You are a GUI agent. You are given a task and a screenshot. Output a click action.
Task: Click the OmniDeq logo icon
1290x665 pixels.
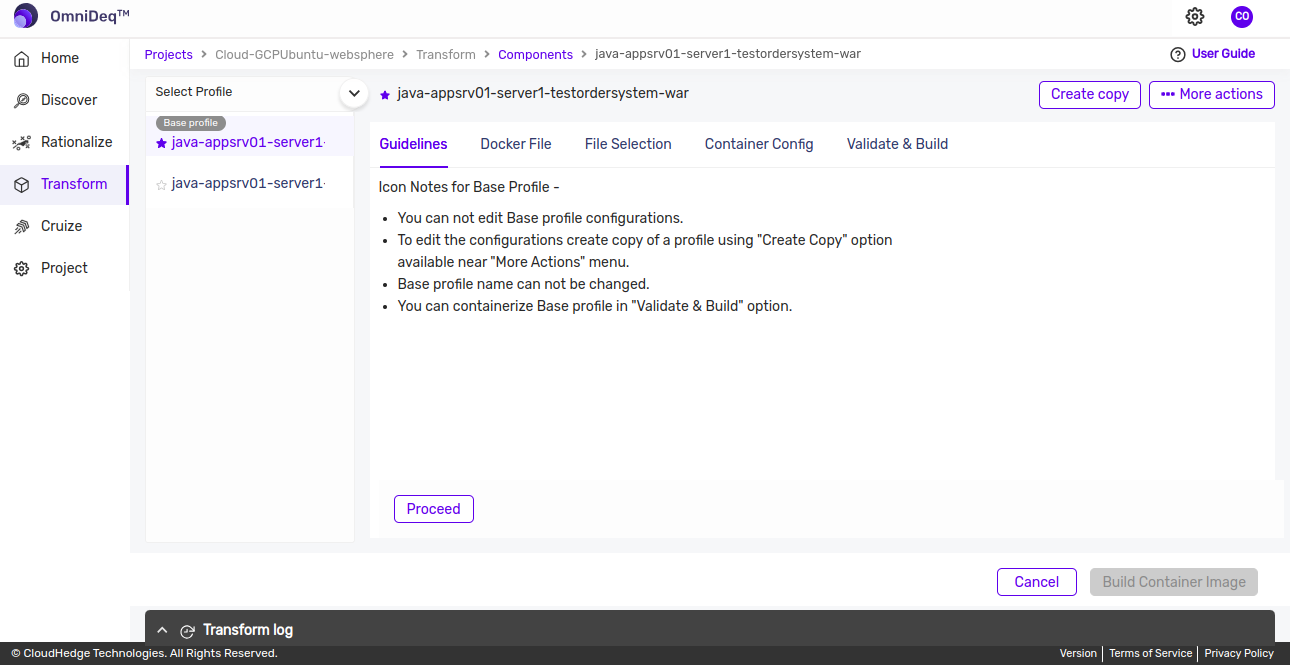26,16
